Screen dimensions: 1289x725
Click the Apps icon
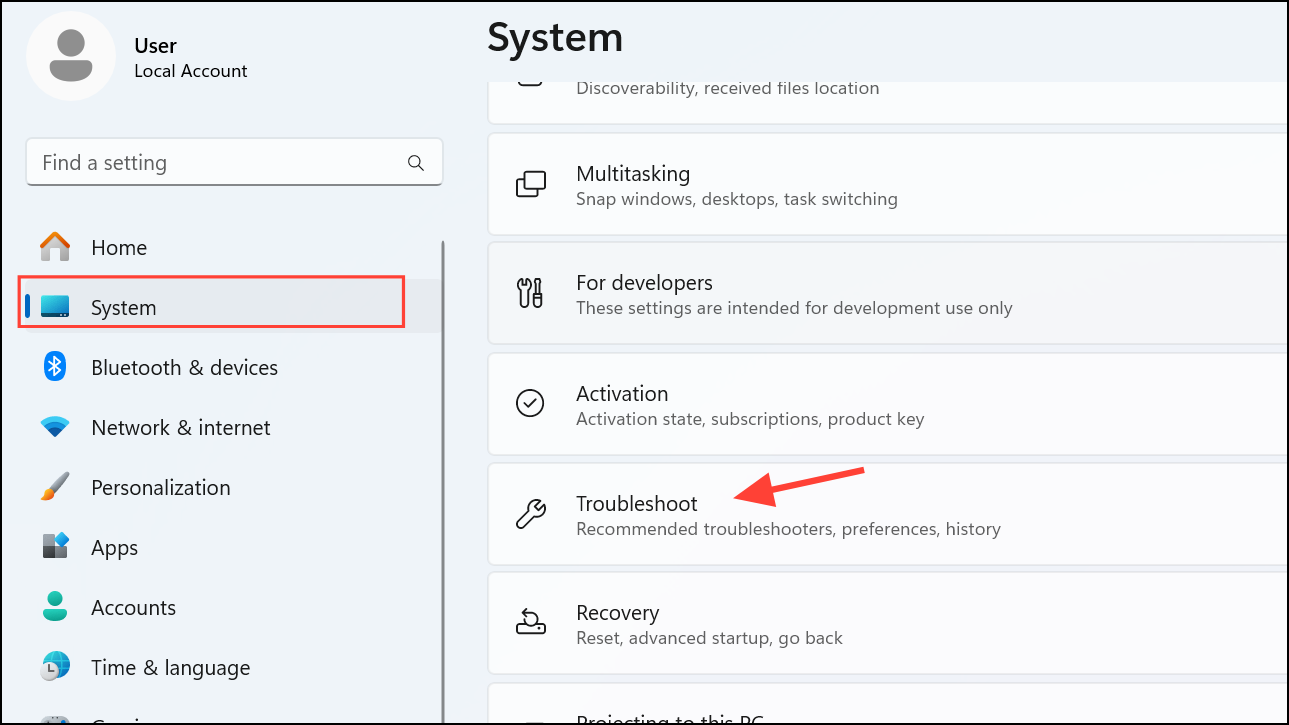pos(55,547)
